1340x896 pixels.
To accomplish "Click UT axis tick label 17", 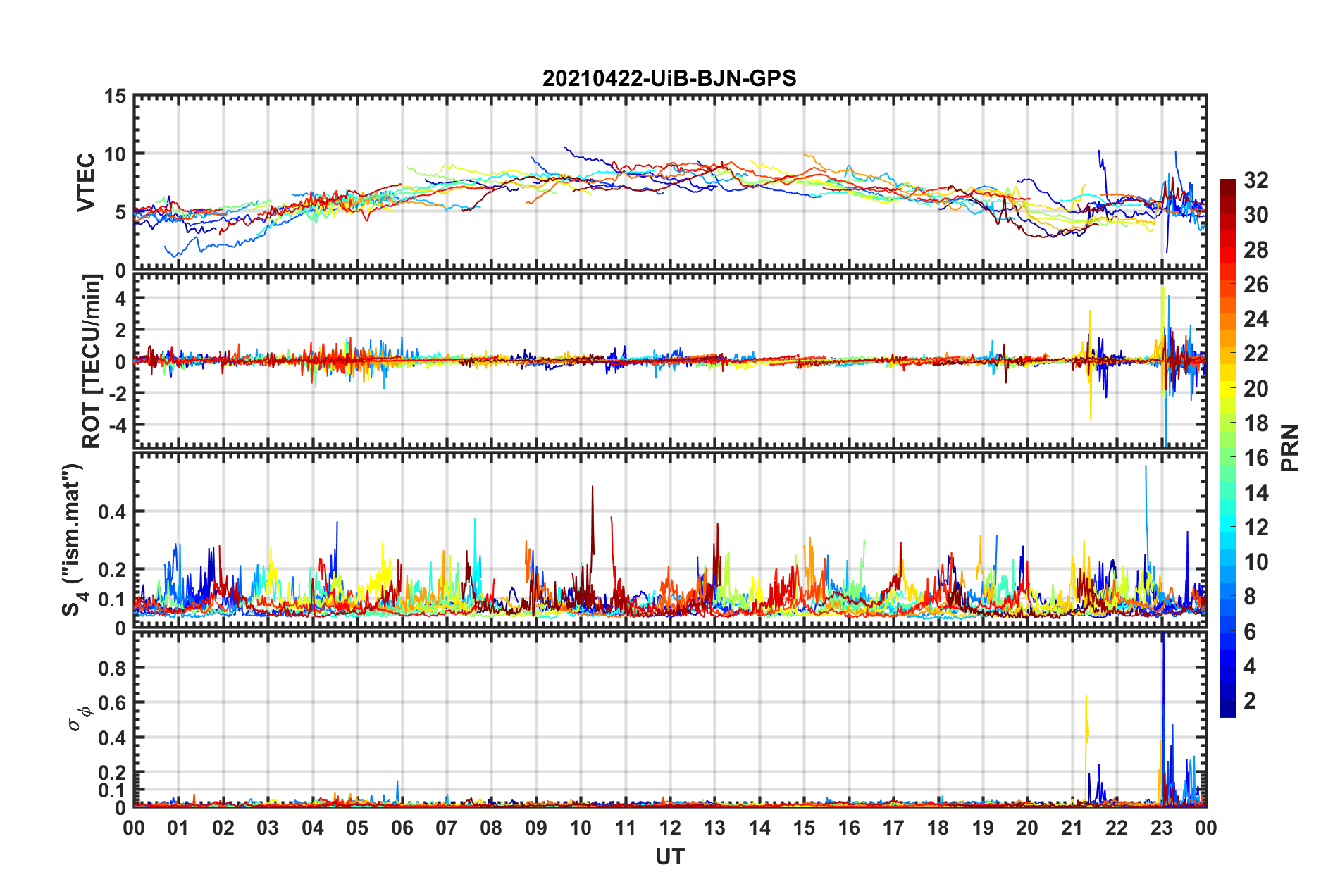I will point(893,828).
